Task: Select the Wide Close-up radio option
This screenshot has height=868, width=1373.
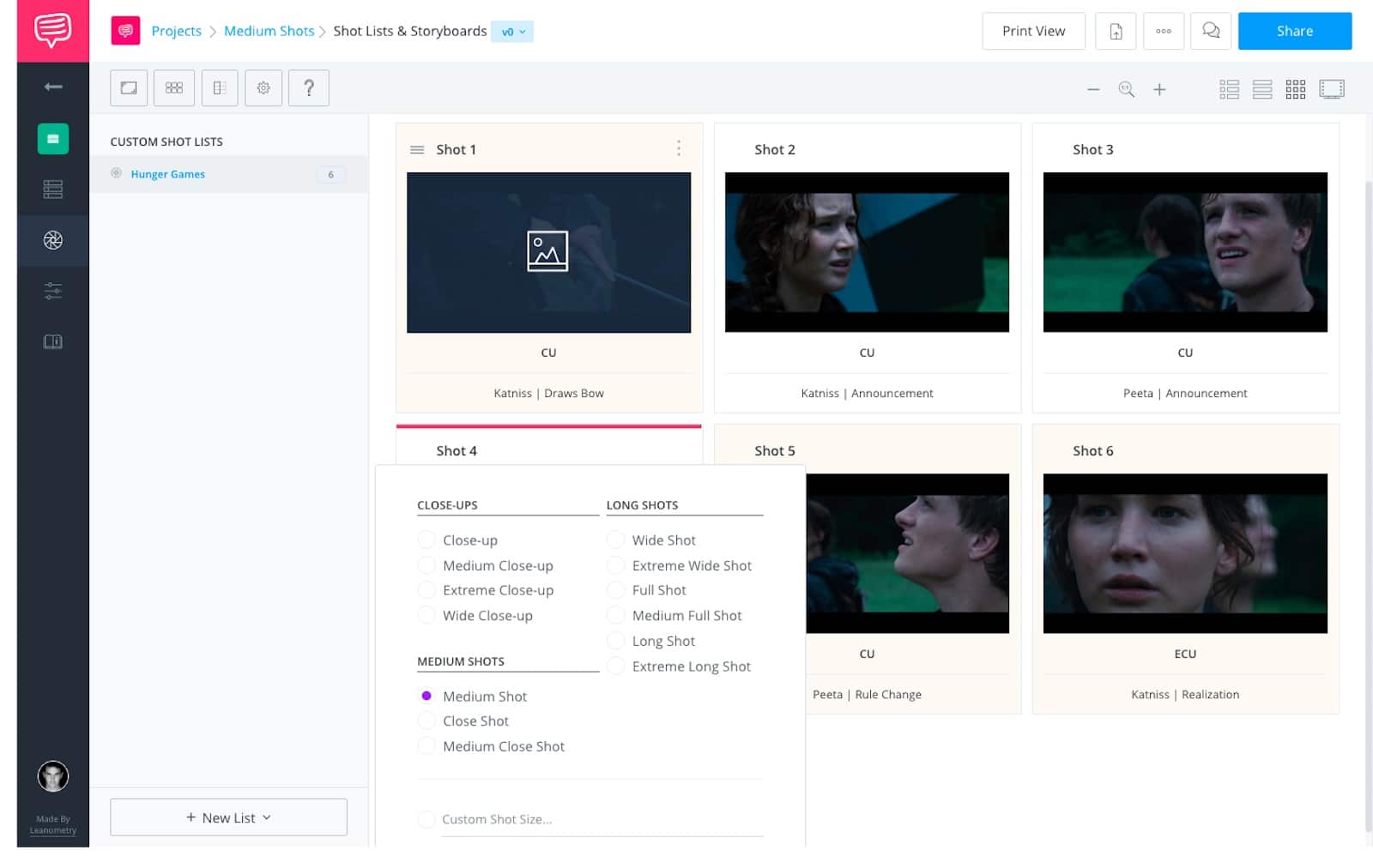Action: coord(426,615)
